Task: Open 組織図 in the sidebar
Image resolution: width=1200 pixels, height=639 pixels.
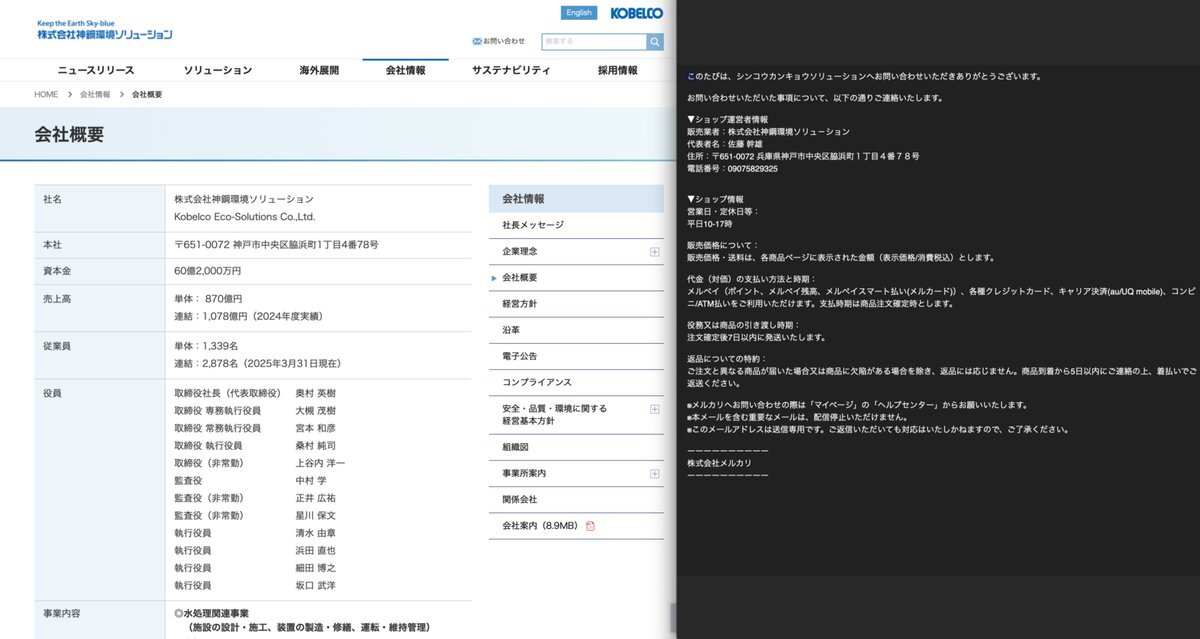Action: [515, 447]
